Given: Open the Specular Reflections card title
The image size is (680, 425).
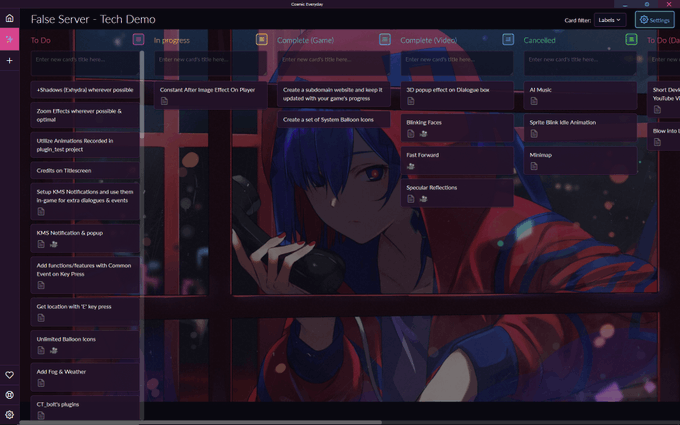Looking at the screenshot, I should [432, 188].
